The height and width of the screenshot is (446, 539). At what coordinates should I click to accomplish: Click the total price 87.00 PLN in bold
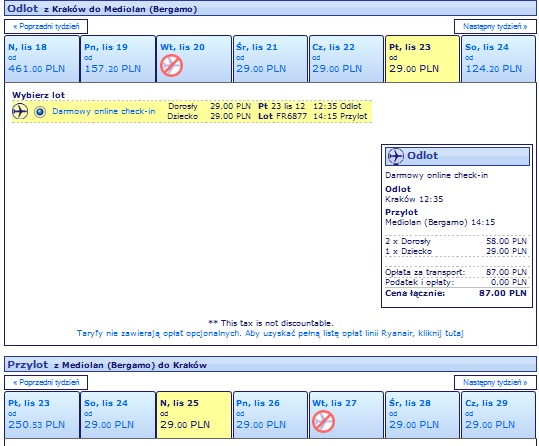[503, 293]
